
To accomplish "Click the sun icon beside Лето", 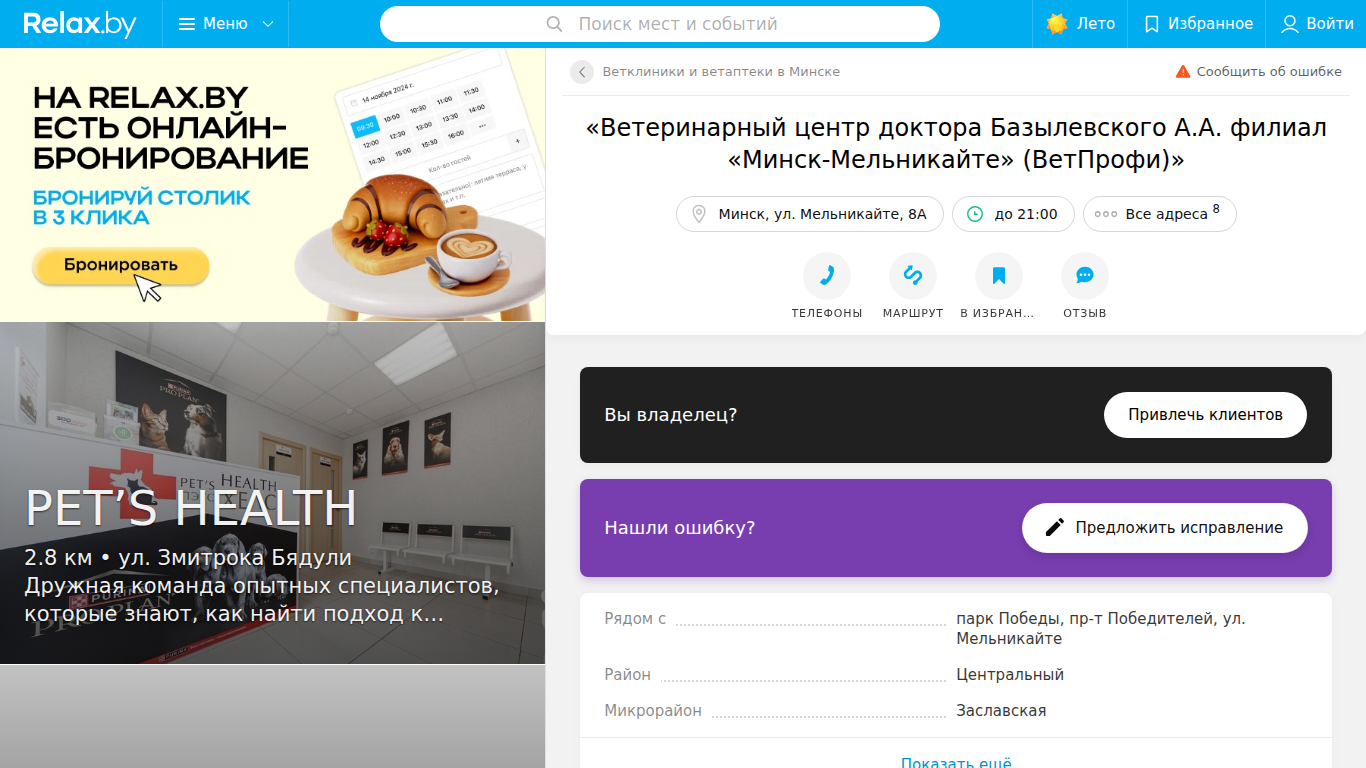I will pos(1057,24).
